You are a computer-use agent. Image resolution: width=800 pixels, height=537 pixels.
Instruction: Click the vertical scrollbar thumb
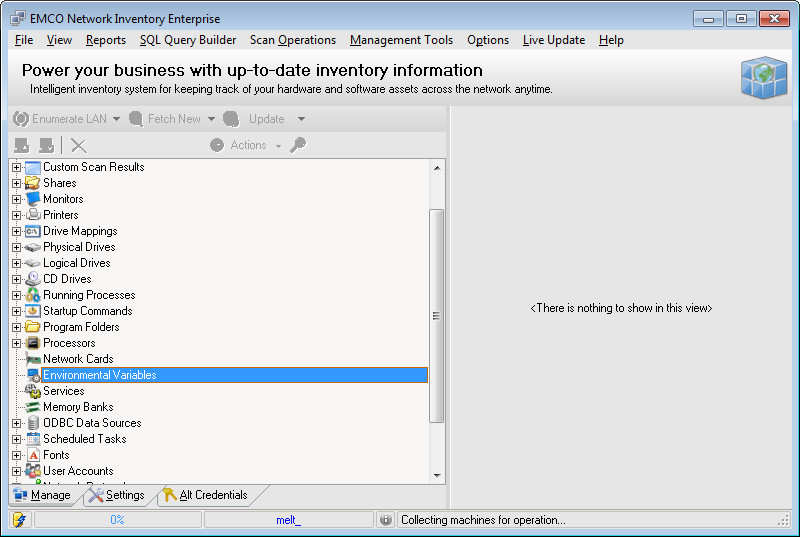[437, 316]
